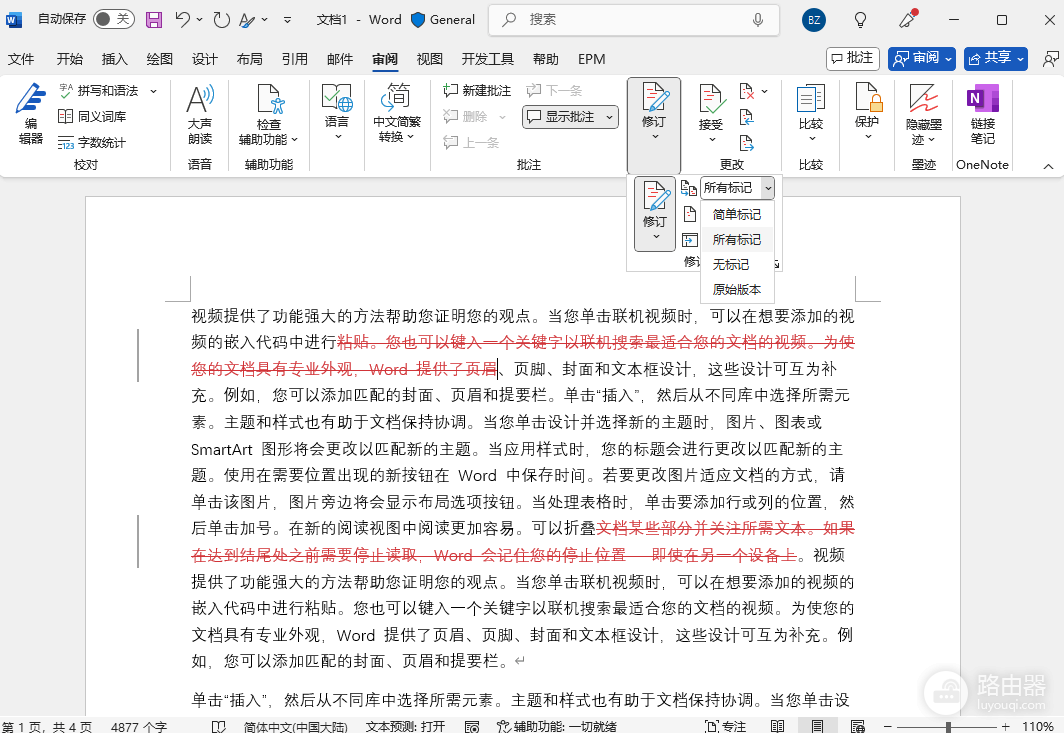Select All Markup (所有标记) list option
Image resolution: width=1064 pixels, height=733 pixels.
click(x=737, y=240)
